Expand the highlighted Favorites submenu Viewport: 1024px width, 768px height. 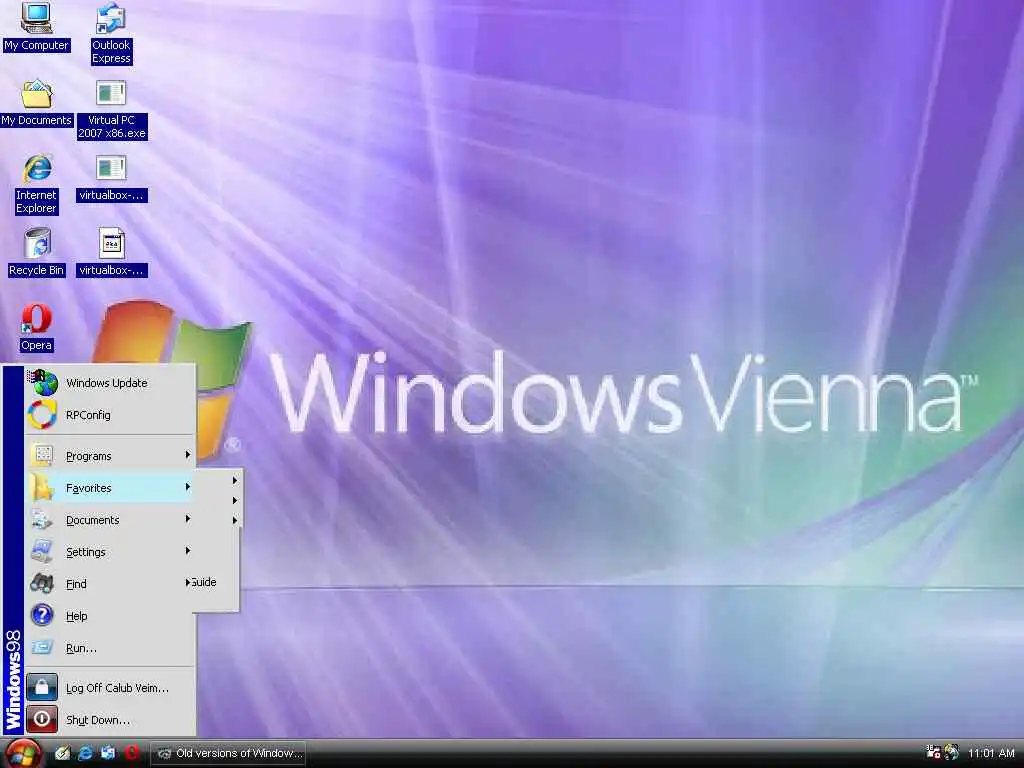click(110, 488)
